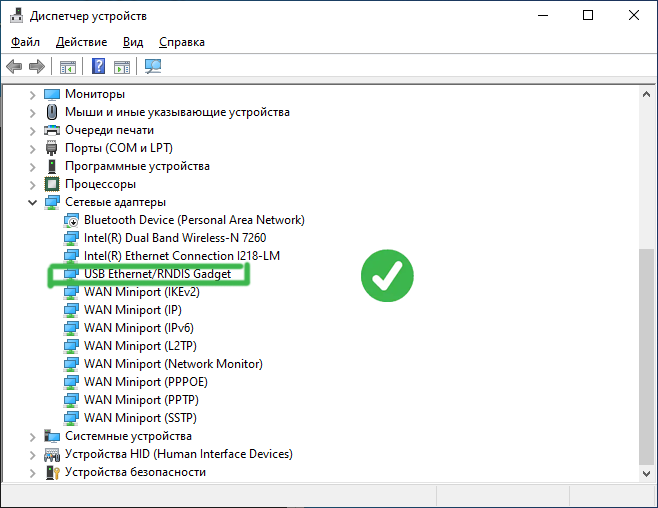Open the Действие menu

(x=81, y=42)
